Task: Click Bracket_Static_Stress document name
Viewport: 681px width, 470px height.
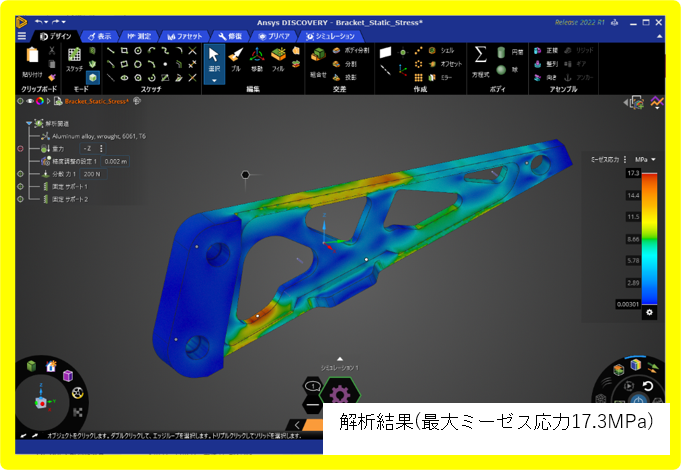Action: pos(96,101)
